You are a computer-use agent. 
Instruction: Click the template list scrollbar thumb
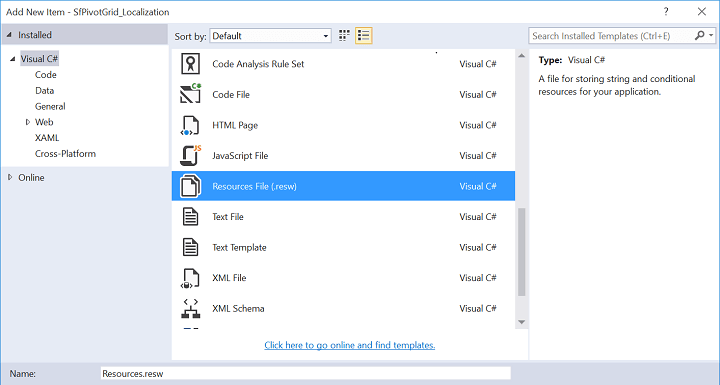[x=521, y=252]
